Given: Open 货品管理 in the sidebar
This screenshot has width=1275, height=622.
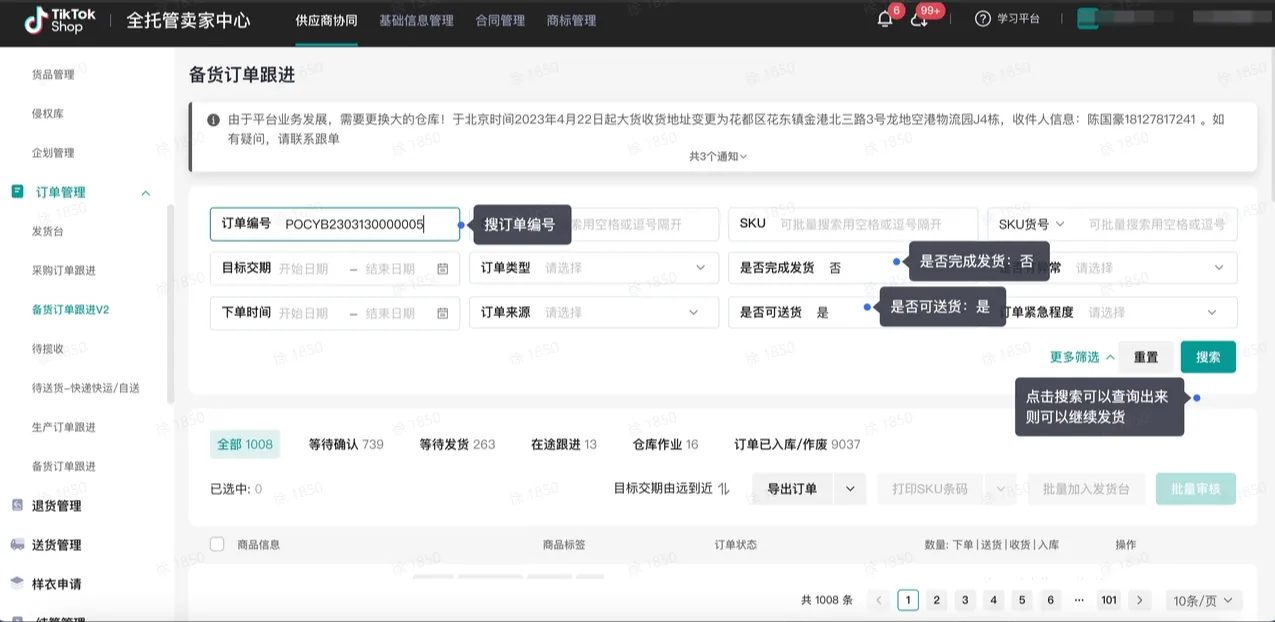Looking at the screenshot, I should tap(53, 74).
